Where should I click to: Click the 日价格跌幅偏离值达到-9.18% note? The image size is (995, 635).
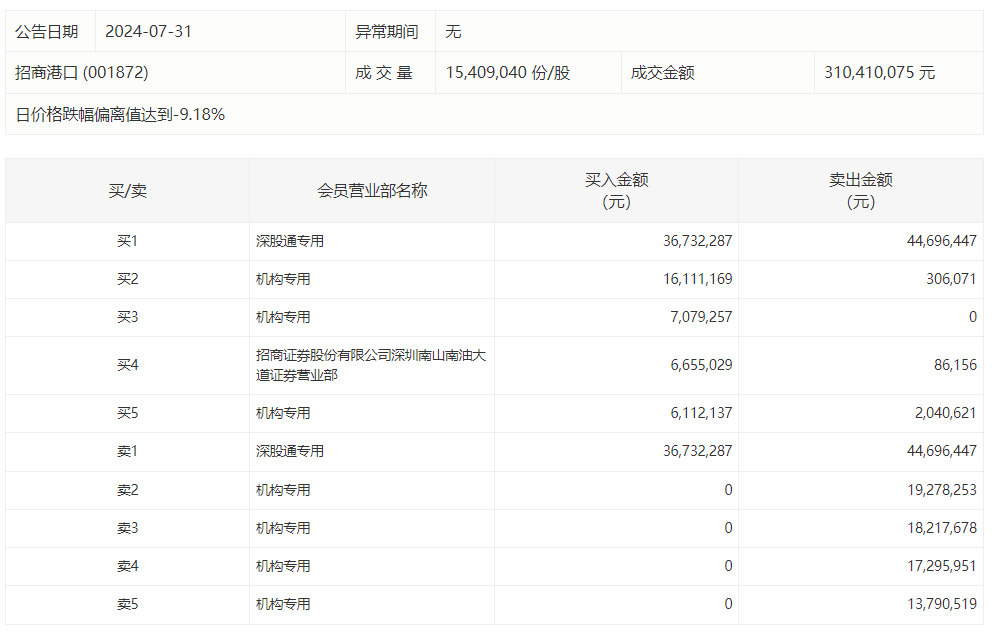(120, 114)
